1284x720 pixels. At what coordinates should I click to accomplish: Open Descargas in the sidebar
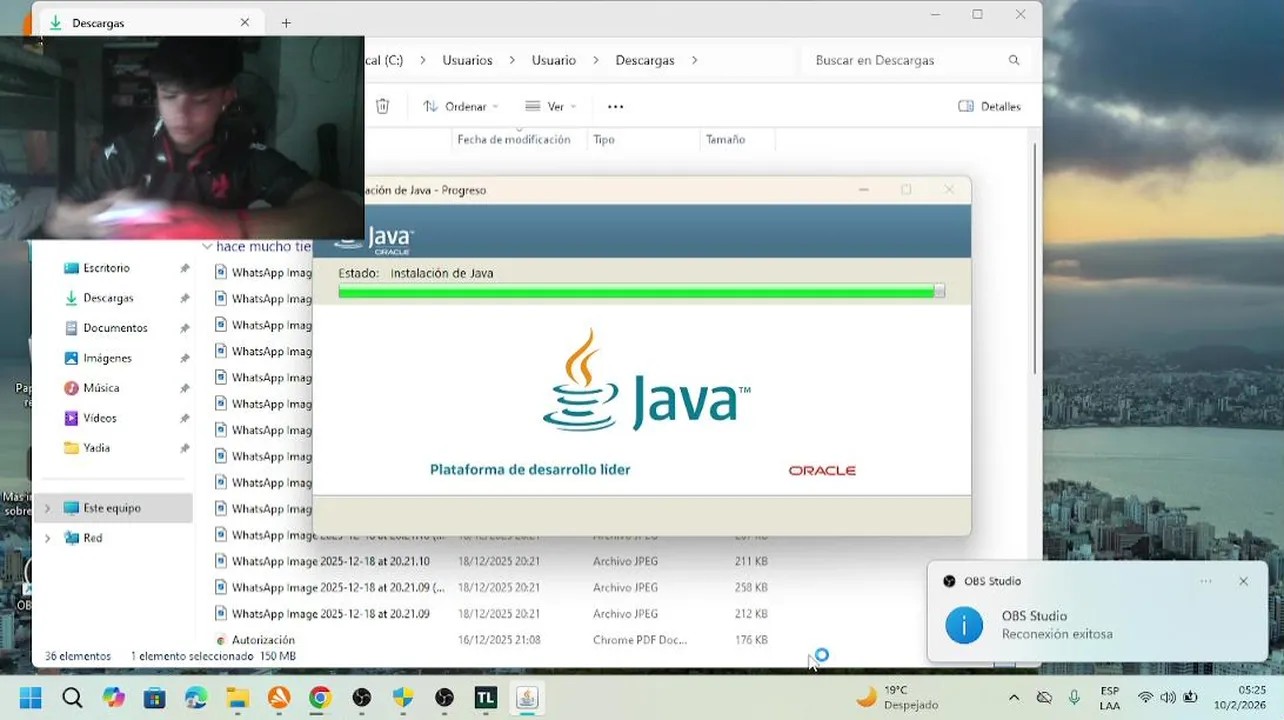click(108, 298)
